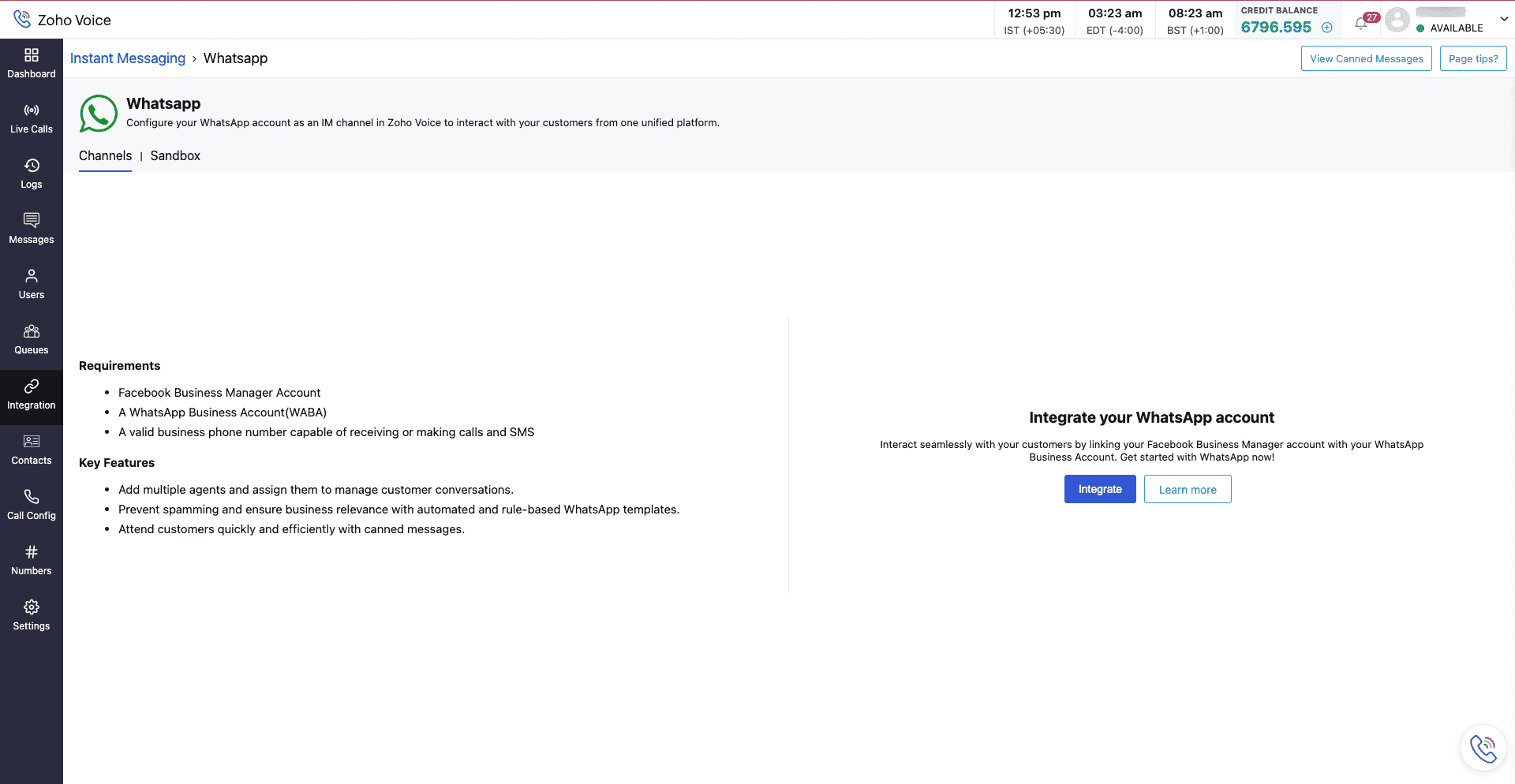Screen dimensions: 1515x784
Task: Click the Requirements heading
Action: click(120, 366)
